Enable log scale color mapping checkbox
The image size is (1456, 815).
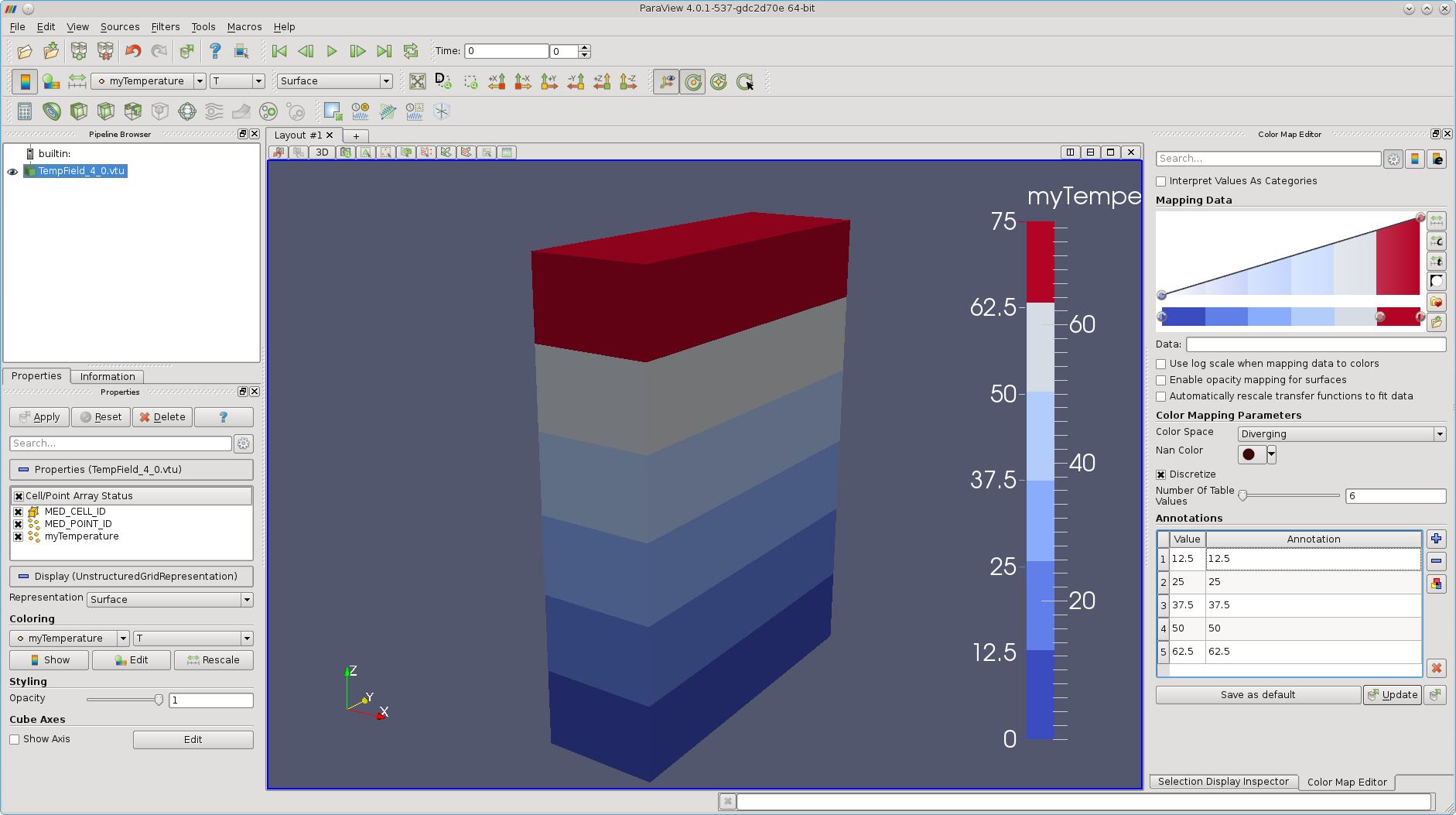coord(1161,364)
